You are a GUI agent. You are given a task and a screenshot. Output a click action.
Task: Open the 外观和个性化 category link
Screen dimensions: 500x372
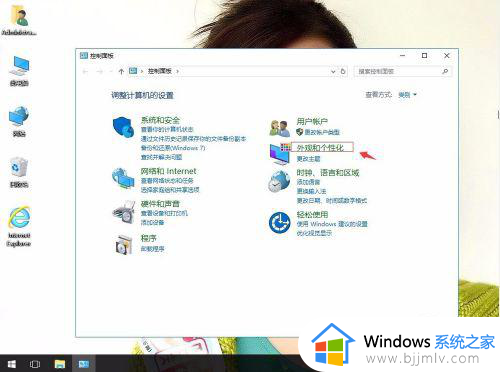320,148
